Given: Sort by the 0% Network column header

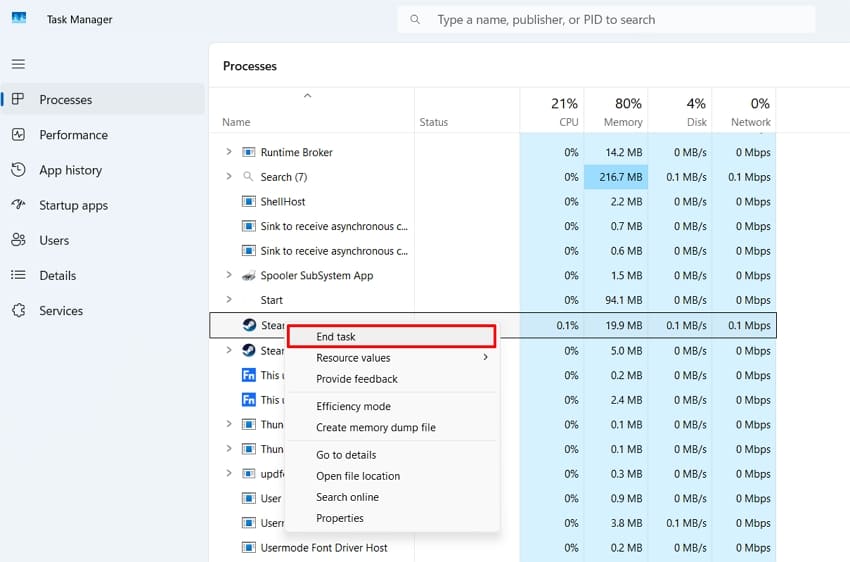Looking at the screenshot, I should (744, 111).
